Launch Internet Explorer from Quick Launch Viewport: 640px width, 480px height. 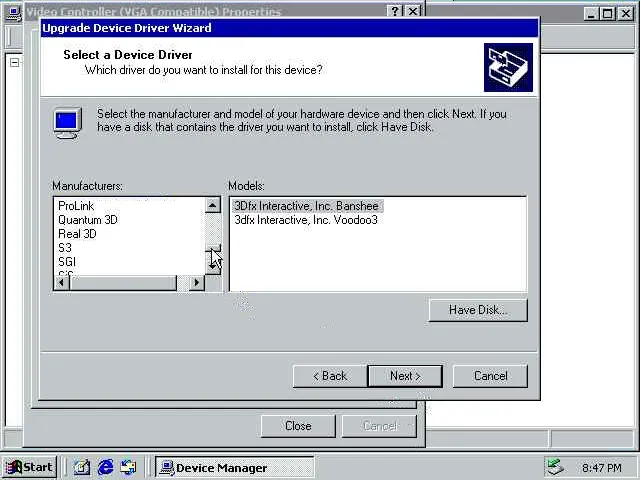[106, 467]
